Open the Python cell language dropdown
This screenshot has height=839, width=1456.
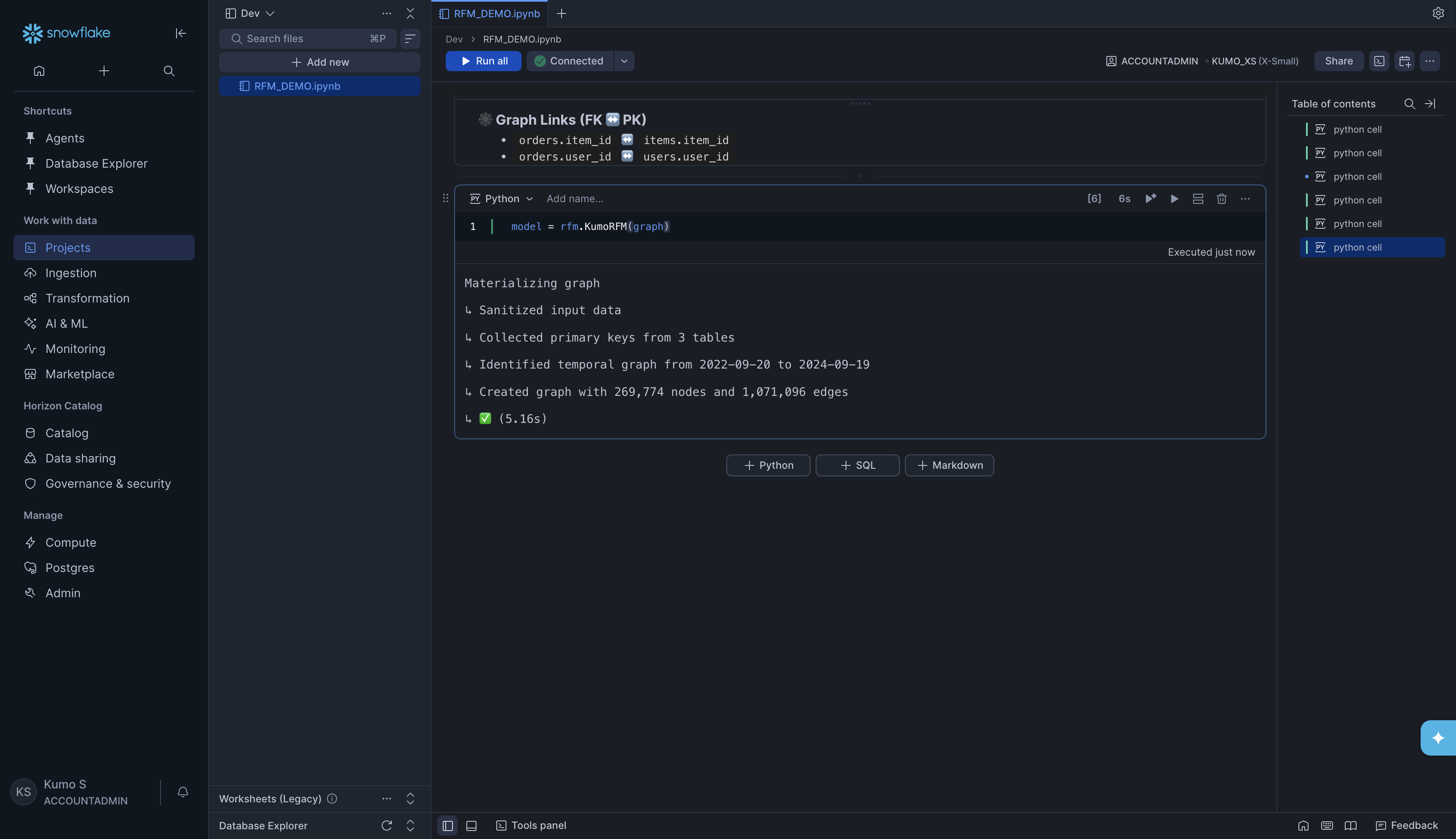coord(500,198)
